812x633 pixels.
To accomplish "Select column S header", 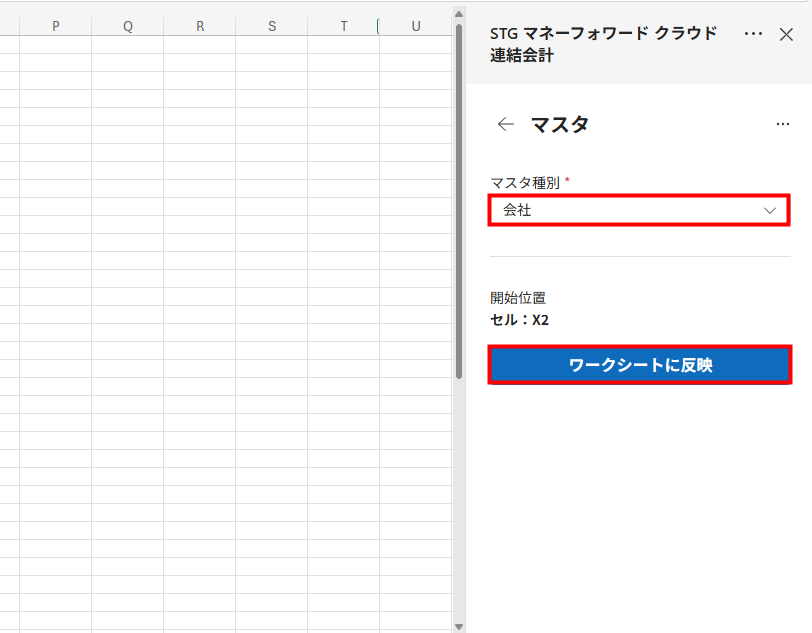I will pyautogui.click(x=272, y=26).
